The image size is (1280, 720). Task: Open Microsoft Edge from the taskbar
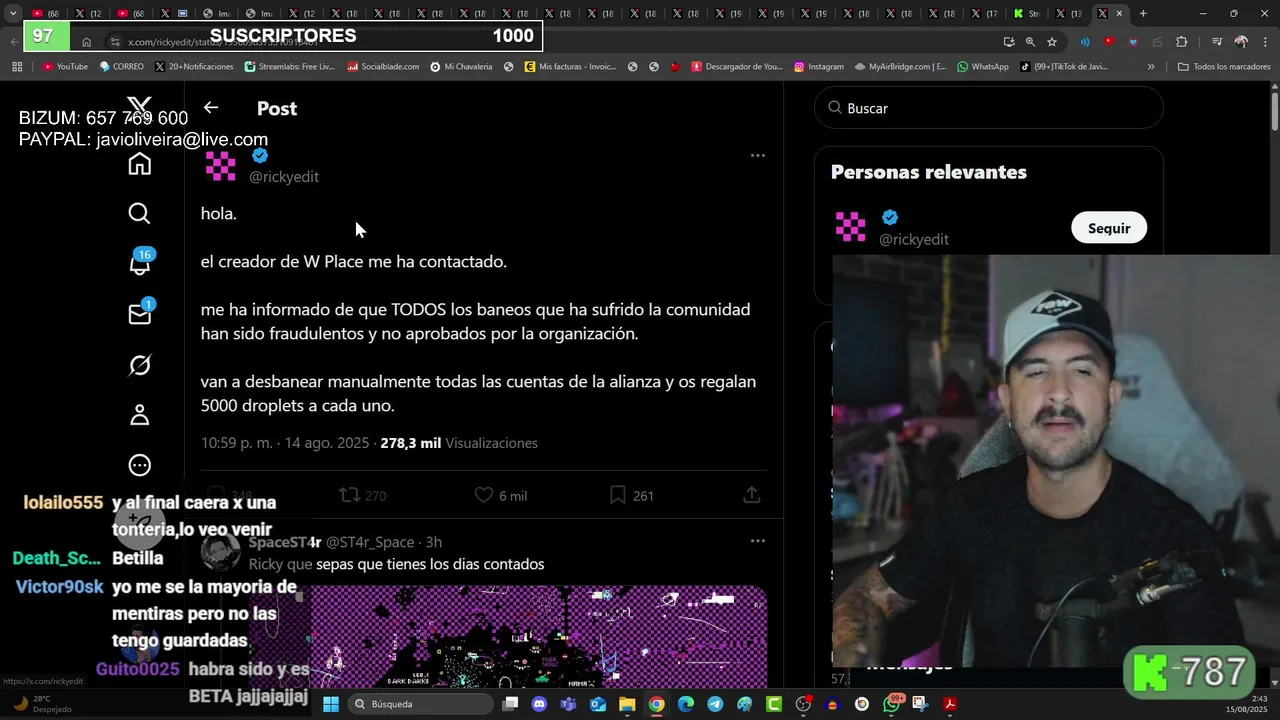pos(686,704)
